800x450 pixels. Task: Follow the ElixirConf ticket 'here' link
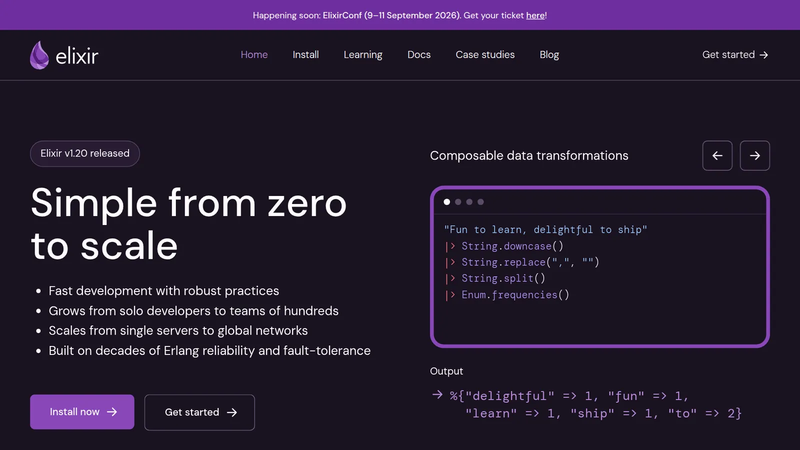pos(535,15)
